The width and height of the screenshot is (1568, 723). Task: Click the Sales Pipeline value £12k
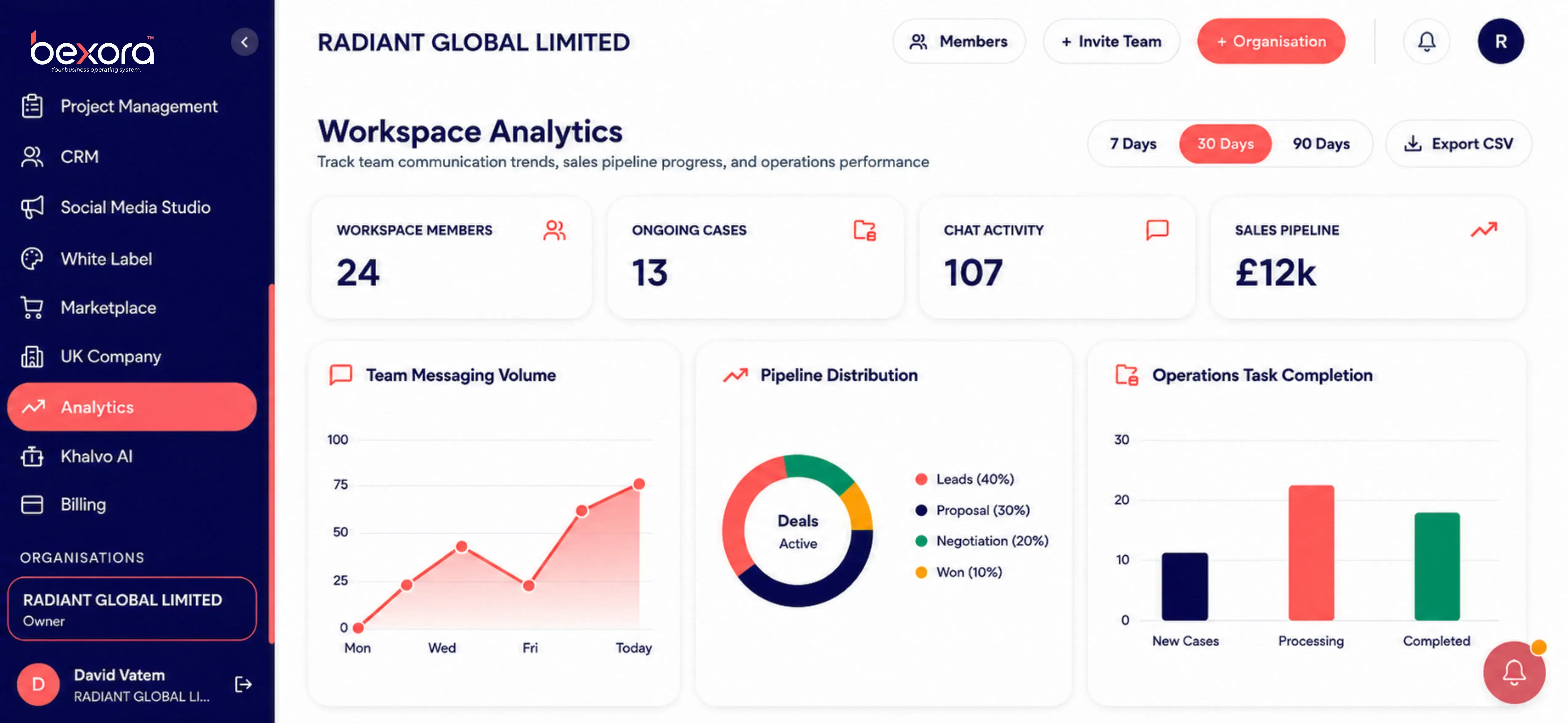(1275, 272)
